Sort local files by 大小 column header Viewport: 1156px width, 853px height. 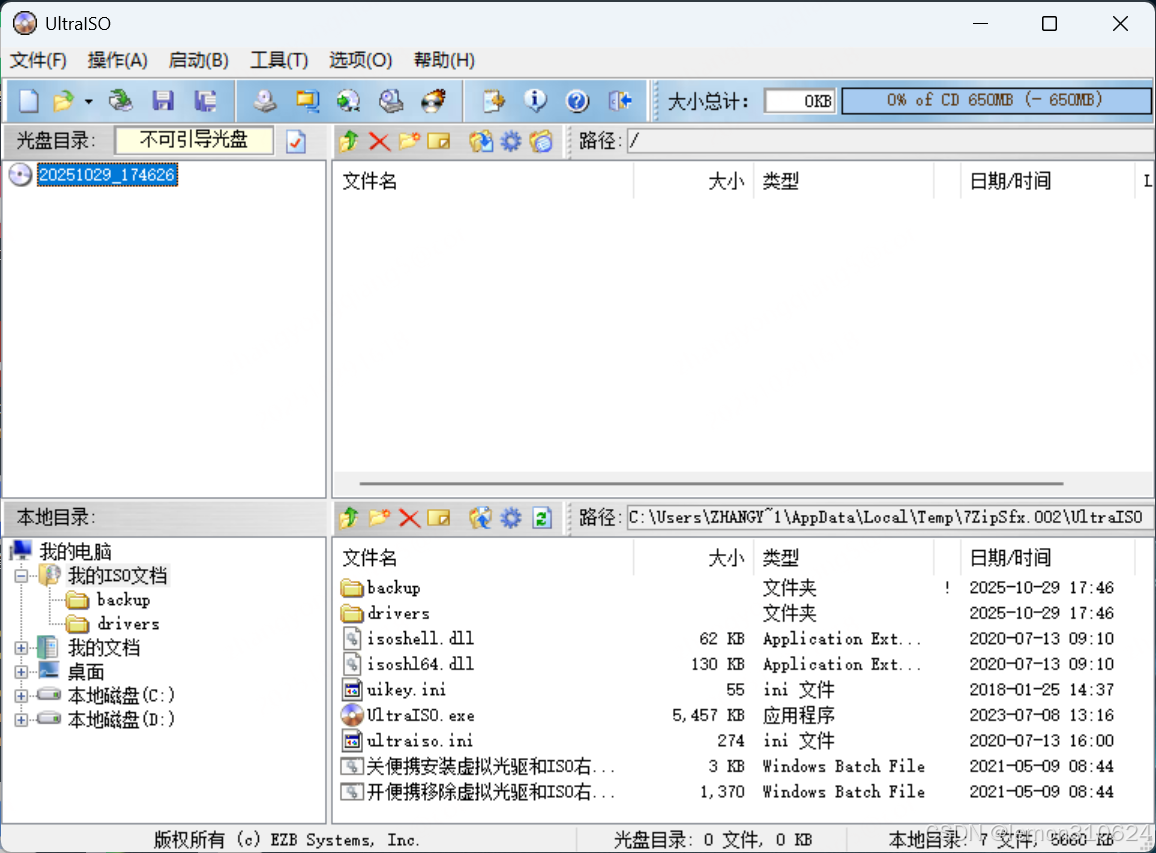693,558
